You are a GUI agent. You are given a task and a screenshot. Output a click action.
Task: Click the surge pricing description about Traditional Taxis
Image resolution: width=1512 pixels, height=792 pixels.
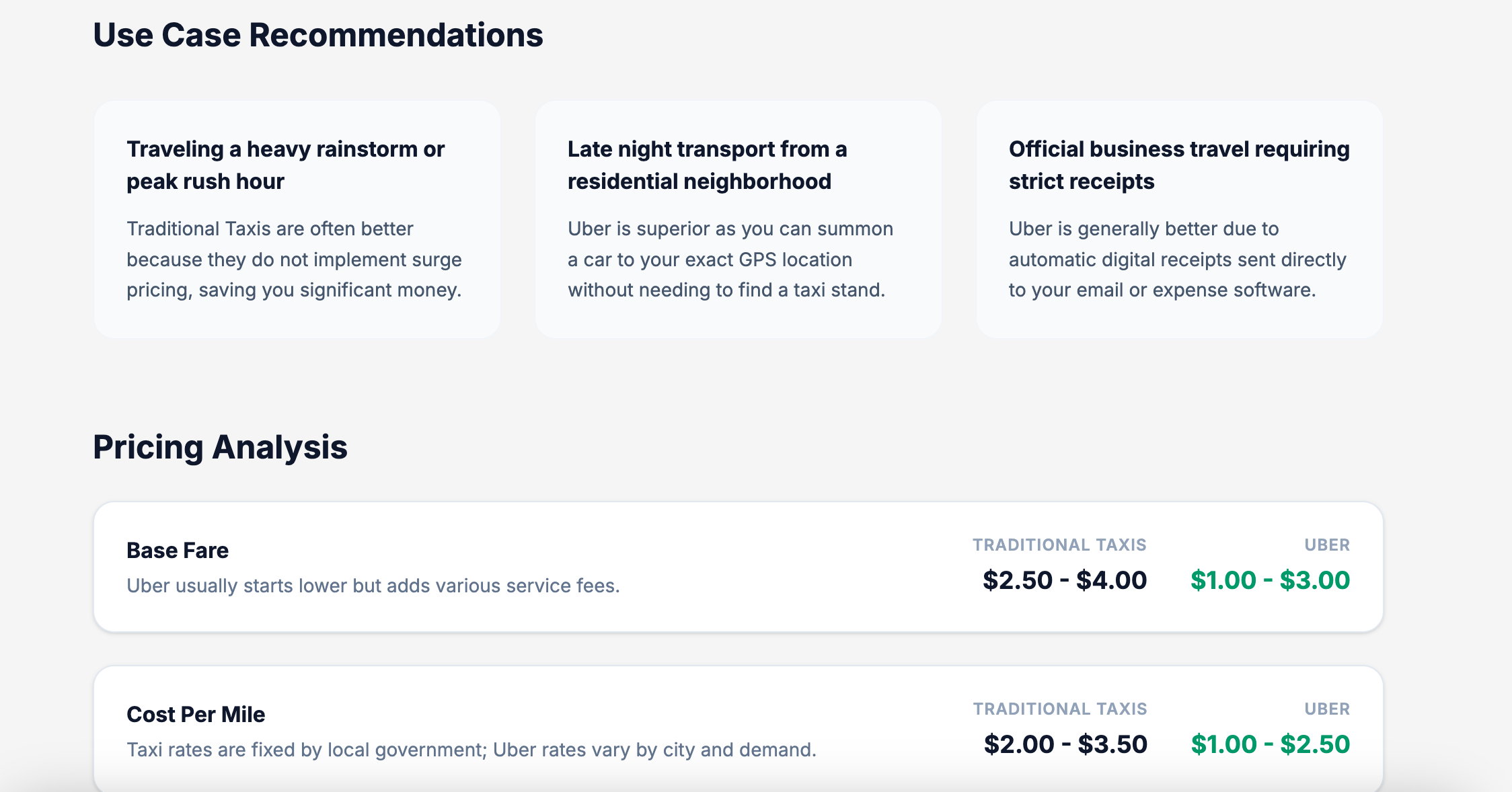pyautogui.click(x=294, y=260)
